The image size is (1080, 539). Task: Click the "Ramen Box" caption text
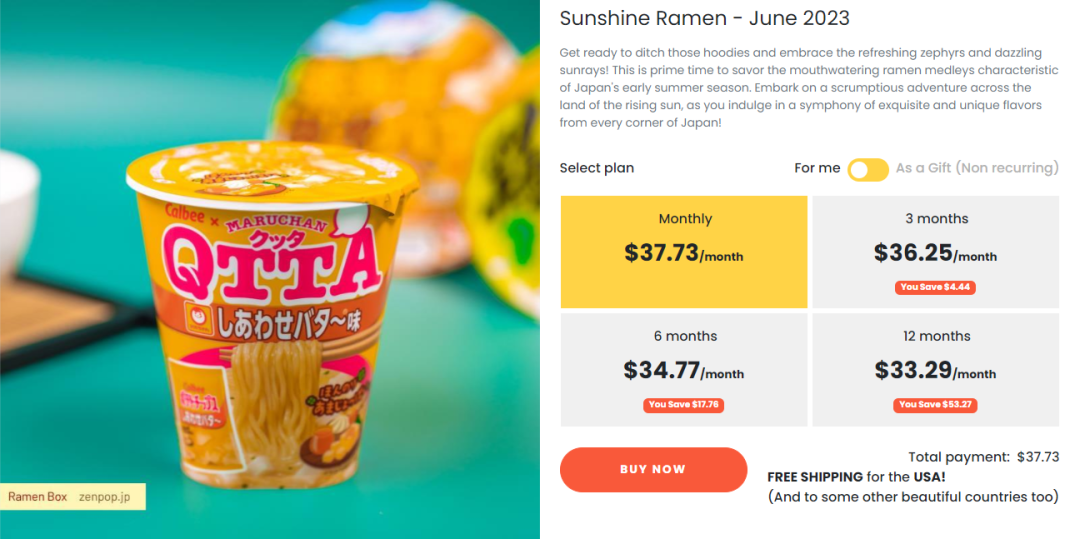(x=38, y=497)
